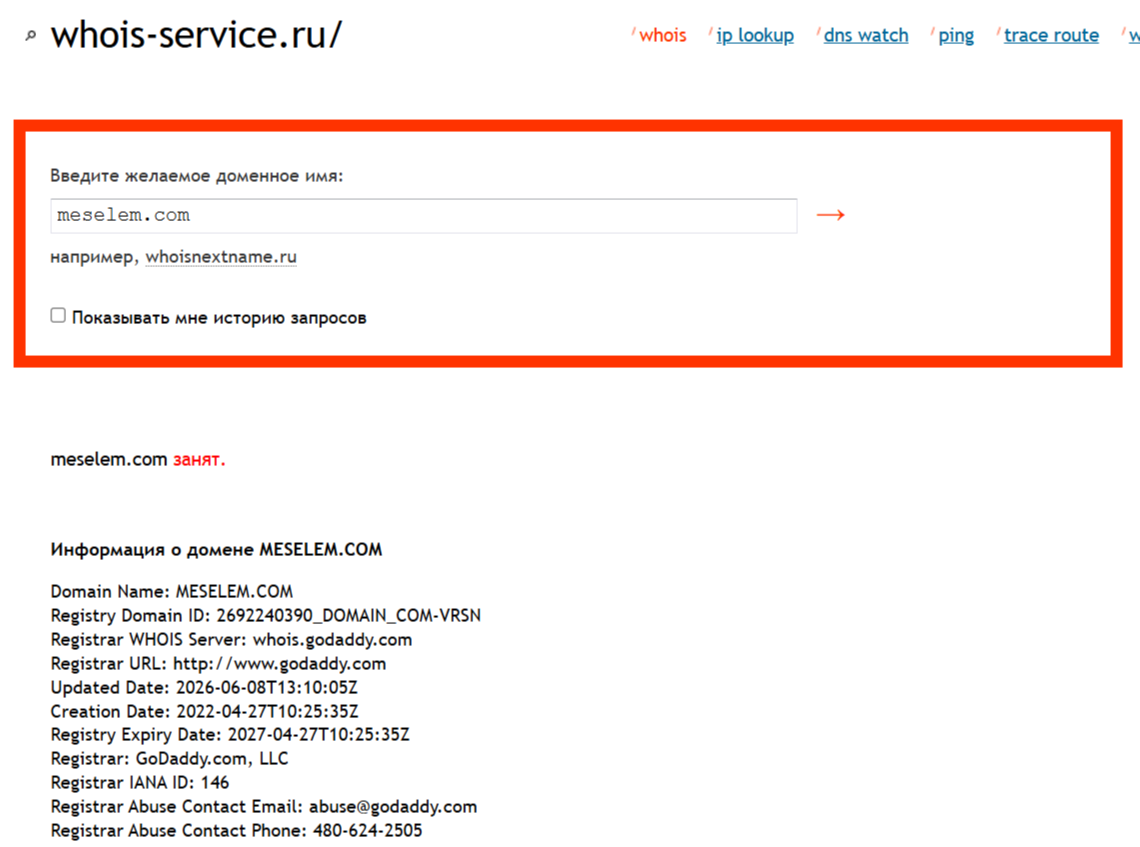Submit the domain query with the red arrow

click(830, 215)
